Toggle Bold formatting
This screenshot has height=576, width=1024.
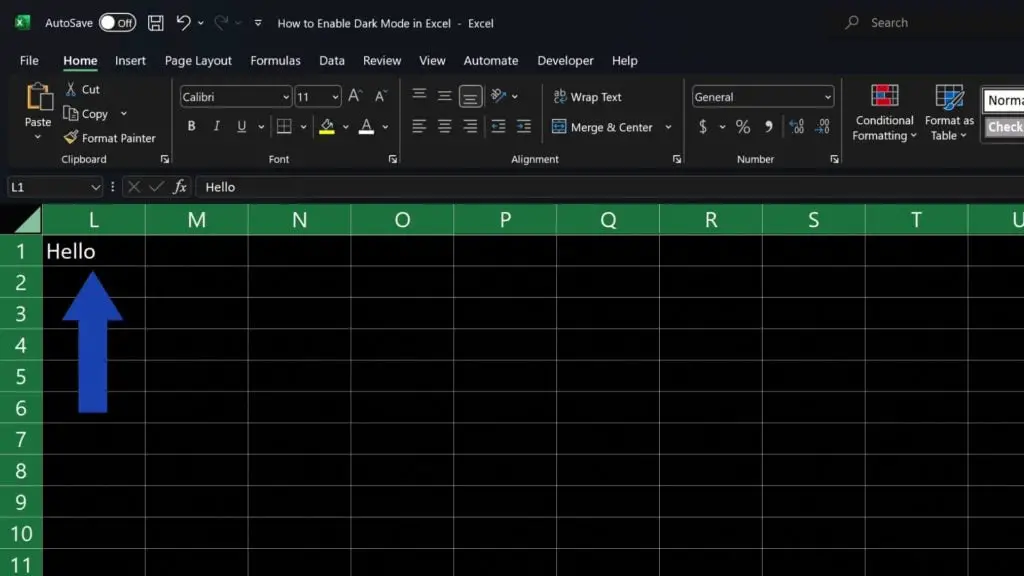191,126
